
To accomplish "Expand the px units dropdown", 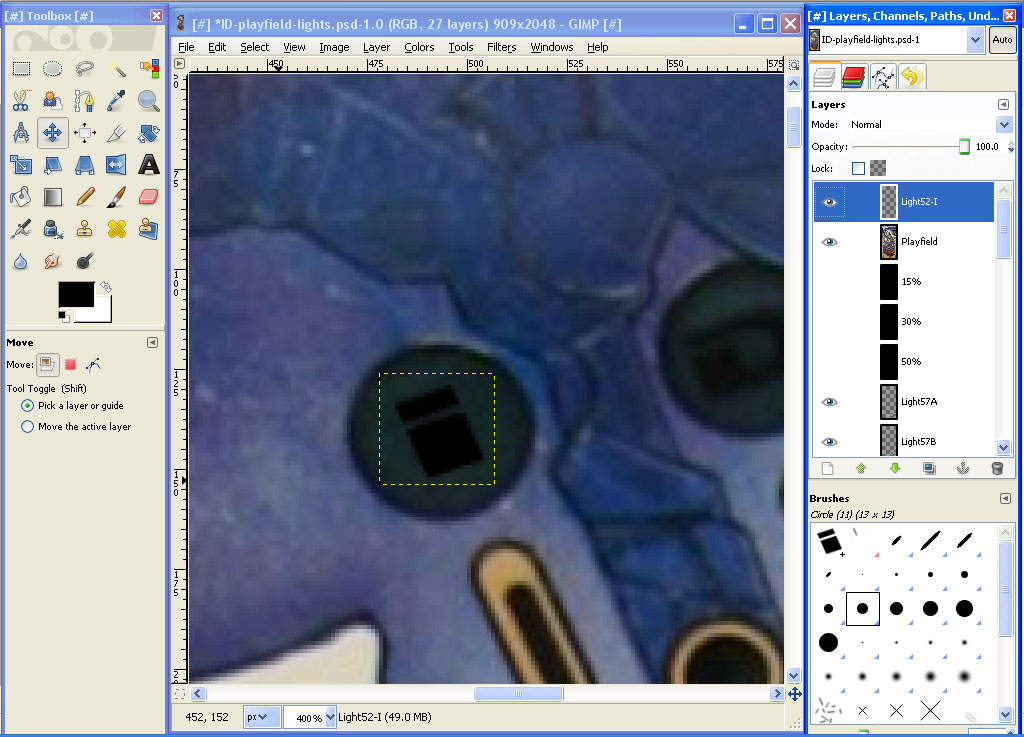I will tap(263, 717).
